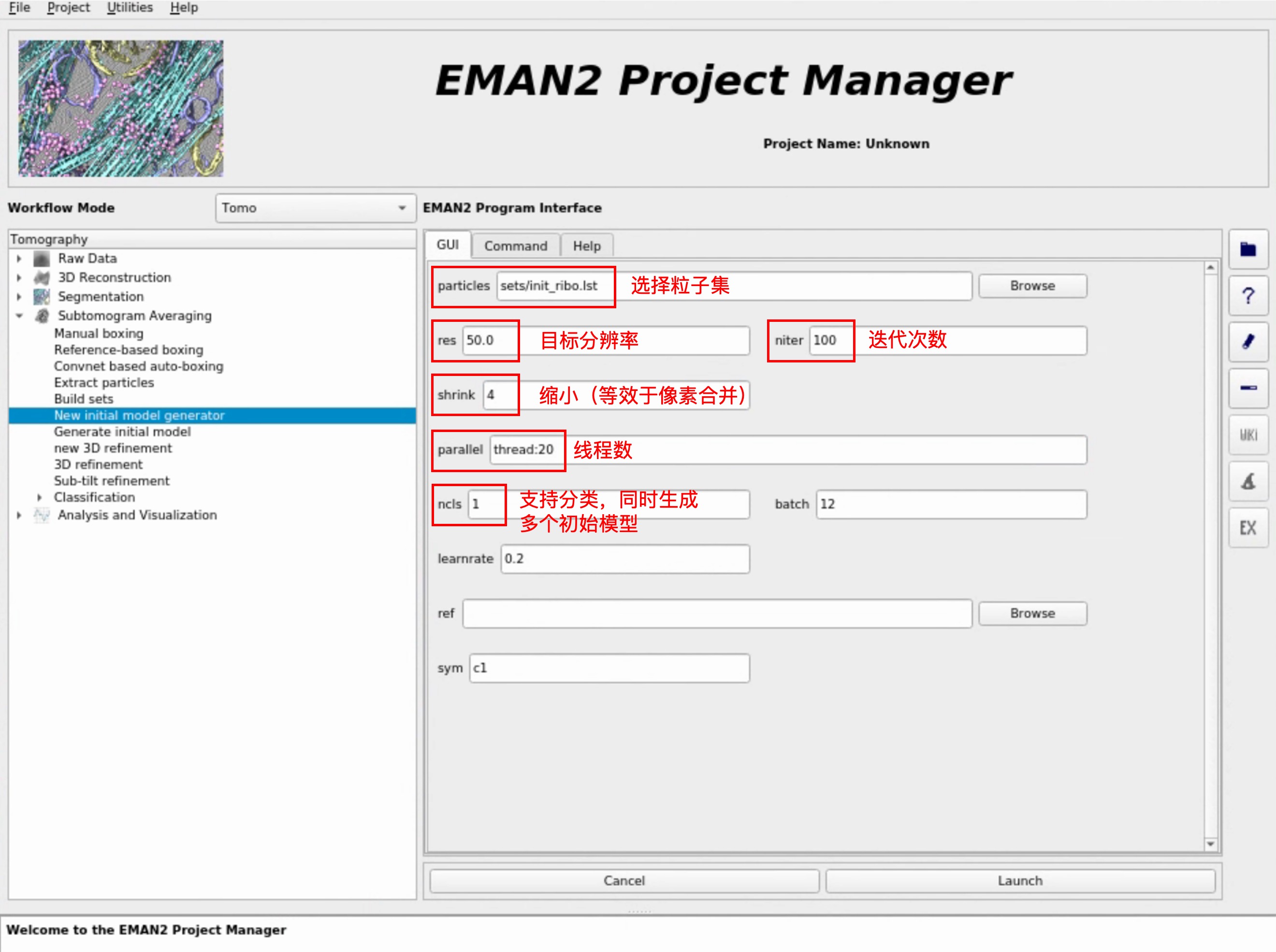Select new 3D refinement in the tree
1276x952 pixels.
(x=113, y=448)
